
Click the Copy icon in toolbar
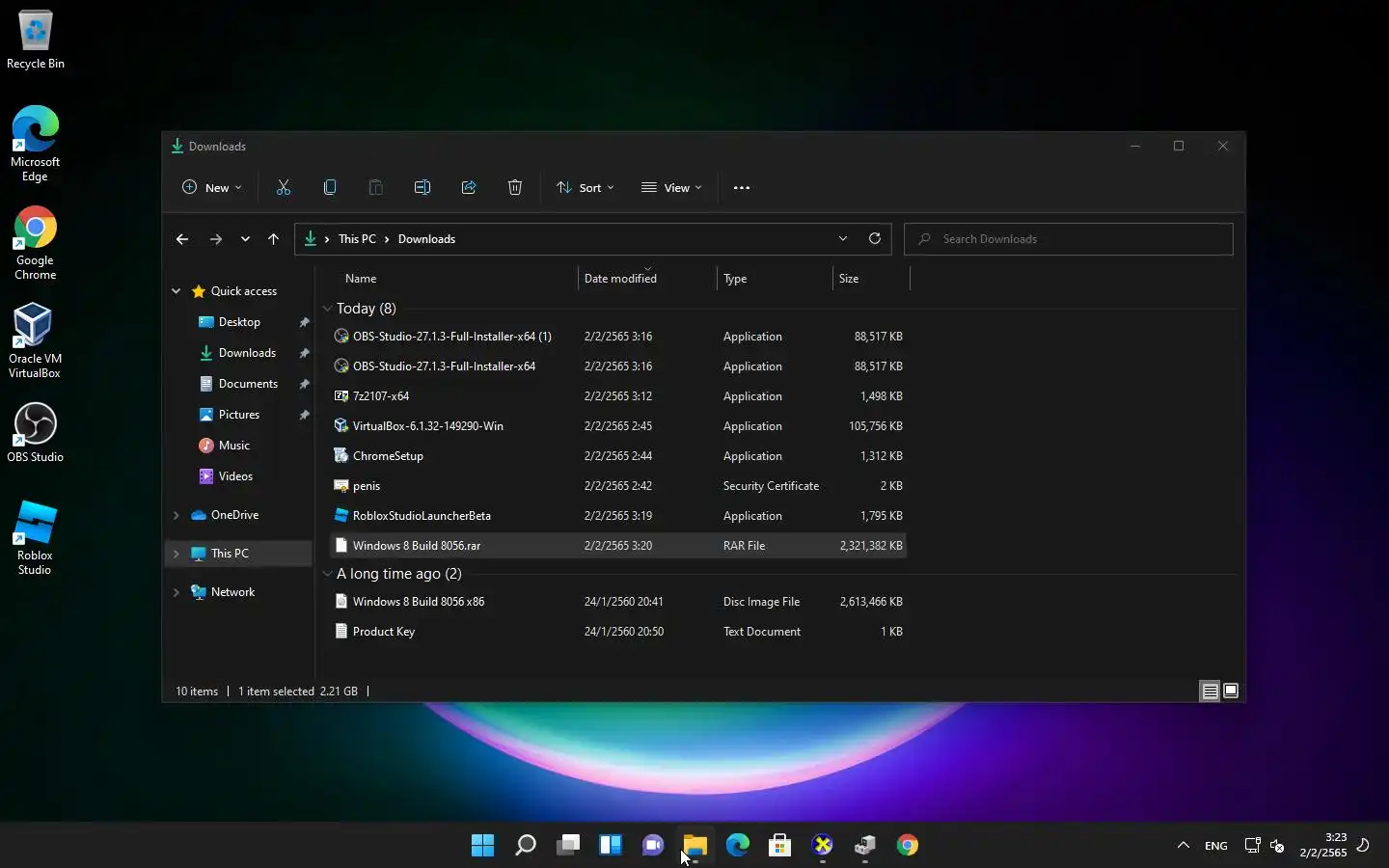click(x=330, y=188)
